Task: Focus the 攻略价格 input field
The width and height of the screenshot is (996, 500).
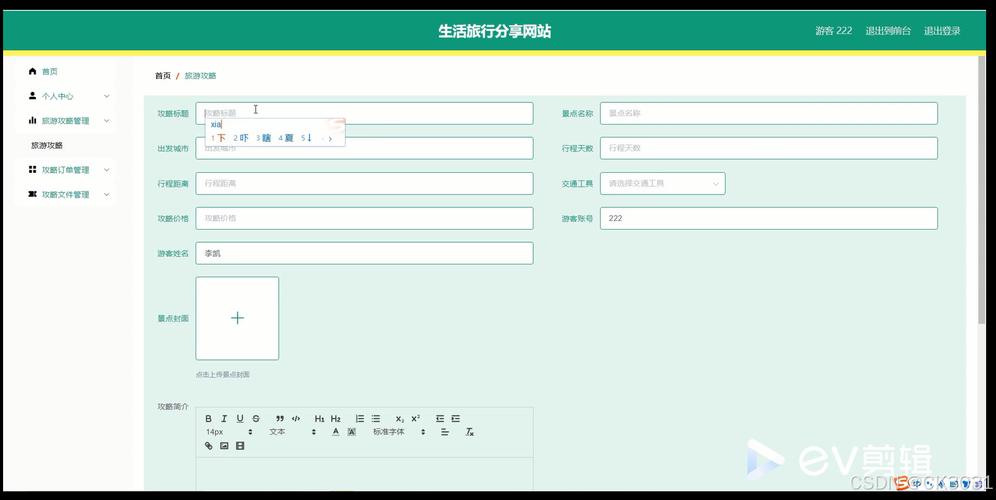Action: 365,219
